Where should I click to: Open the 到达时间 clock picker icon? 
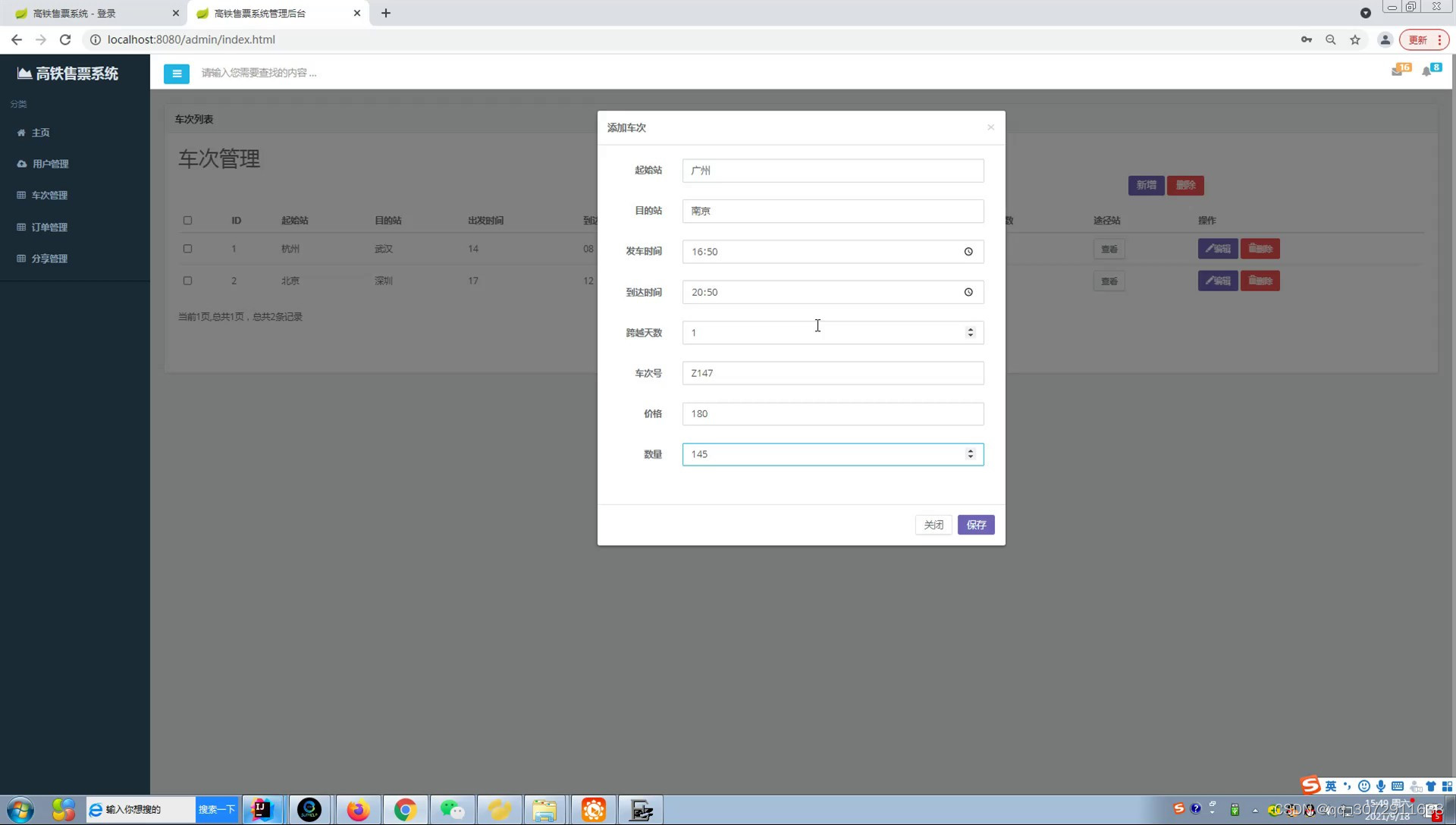click(x=968, y=292)
